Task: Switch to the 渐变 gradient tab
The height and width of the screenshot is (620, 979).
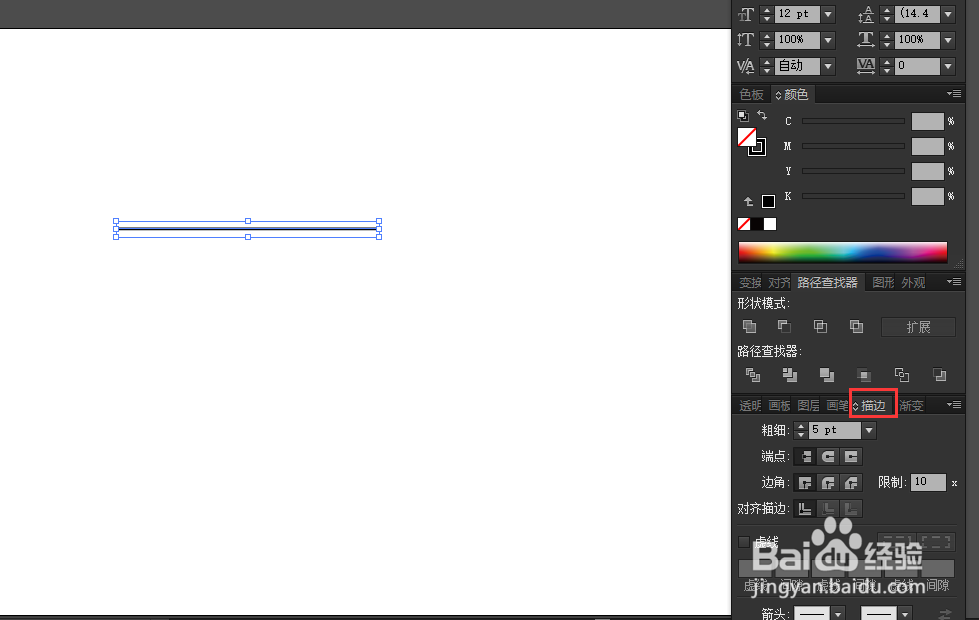Action: pyautogui.click(x=912, y=406)
